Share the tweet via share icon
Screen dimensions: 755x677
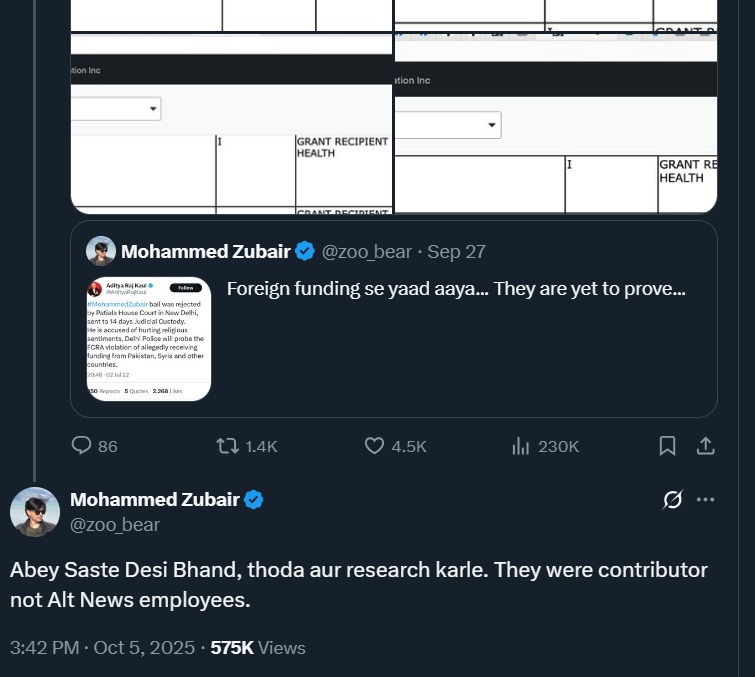click(705, 446)
